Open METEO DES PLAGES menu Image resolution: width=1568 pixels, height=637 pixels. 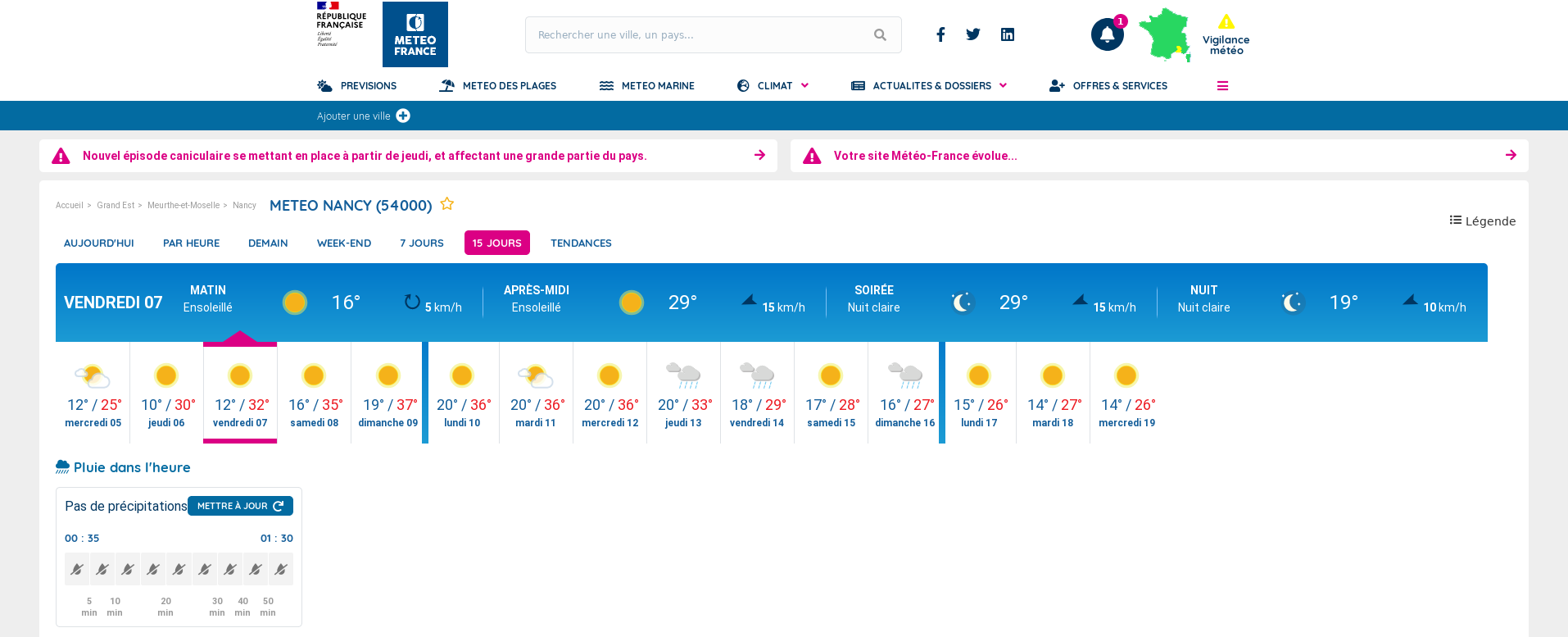coord(498,86)
